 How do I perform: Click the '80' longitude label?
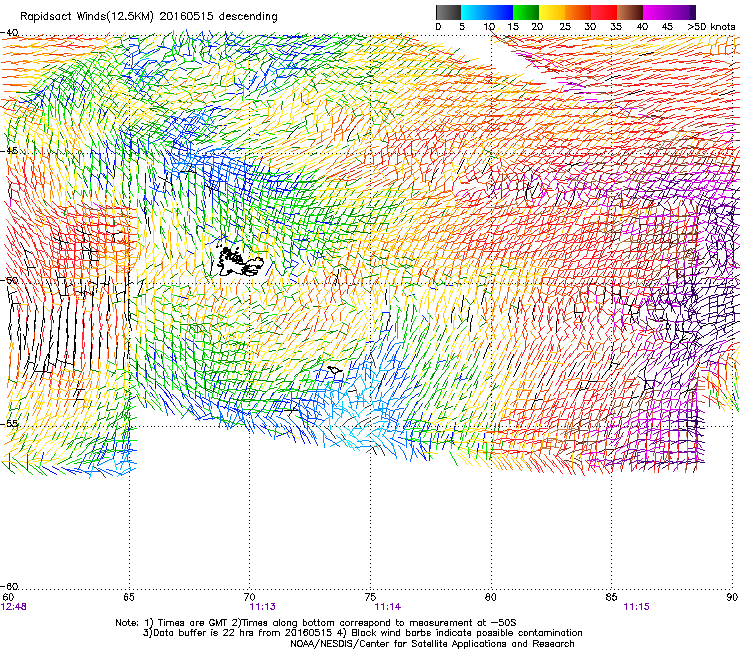[491, 597]
